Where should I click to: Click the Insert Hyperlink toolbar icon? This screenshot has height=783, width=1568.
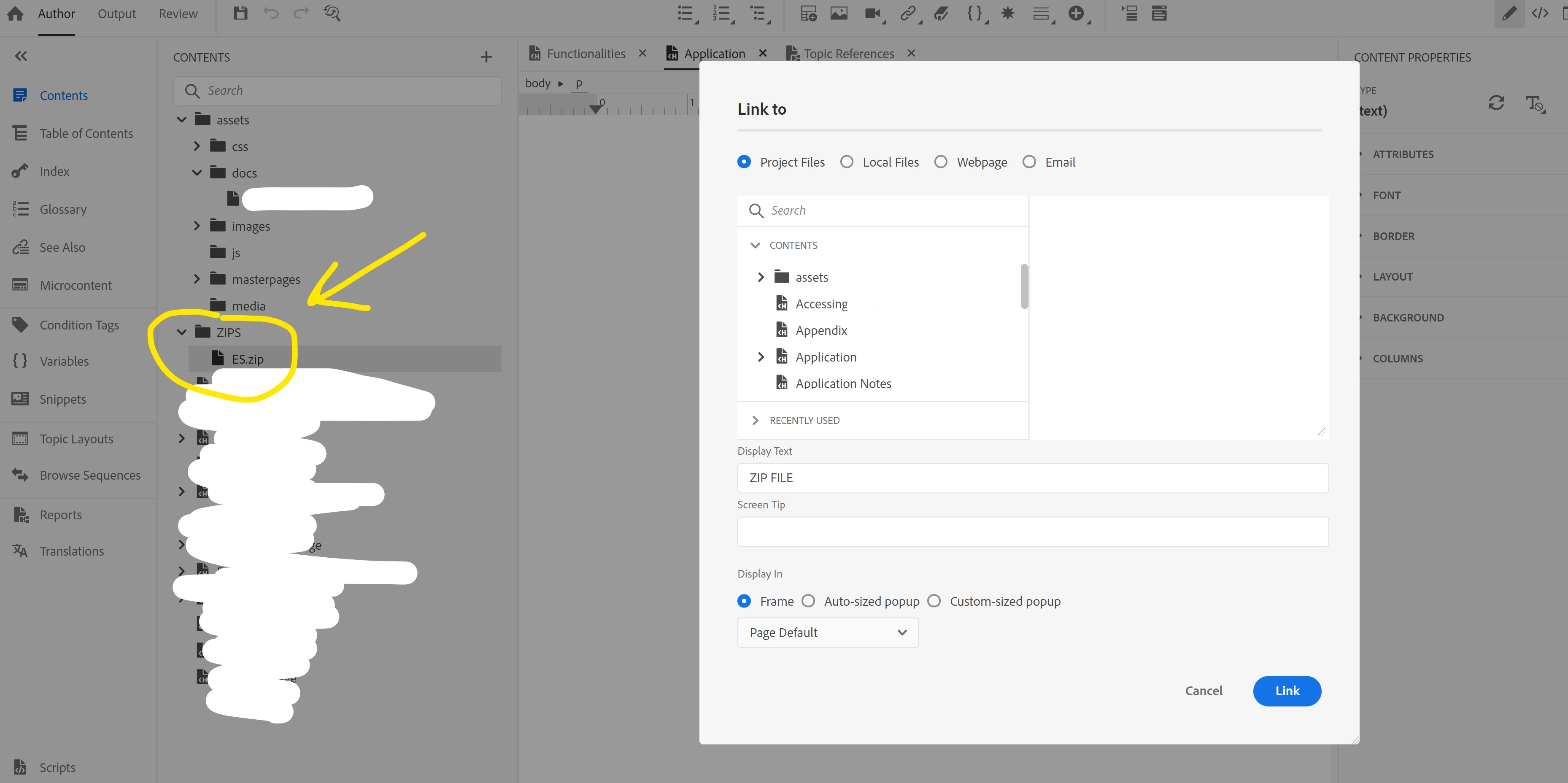point(907,13)
